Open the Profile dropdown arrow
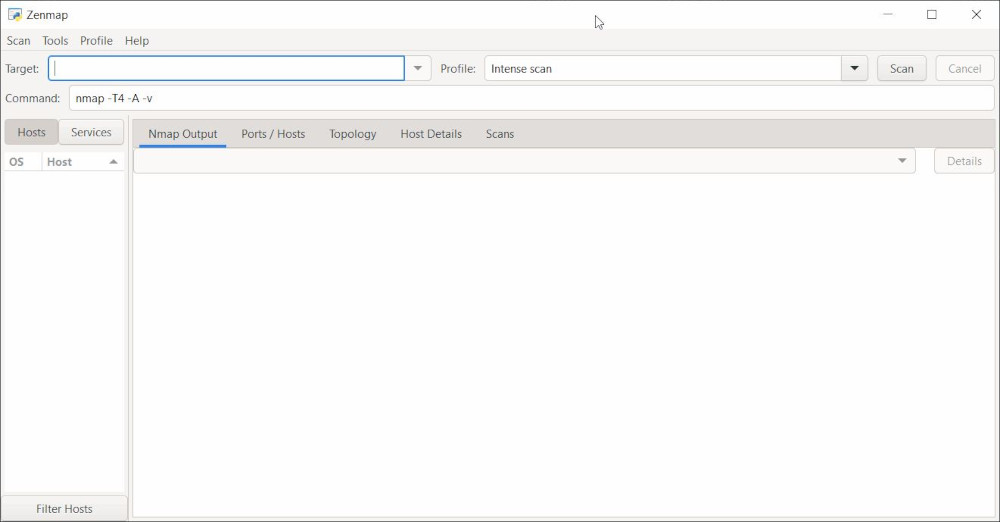The height and width of the screenshot is (522, 1000). coord(855,68)
